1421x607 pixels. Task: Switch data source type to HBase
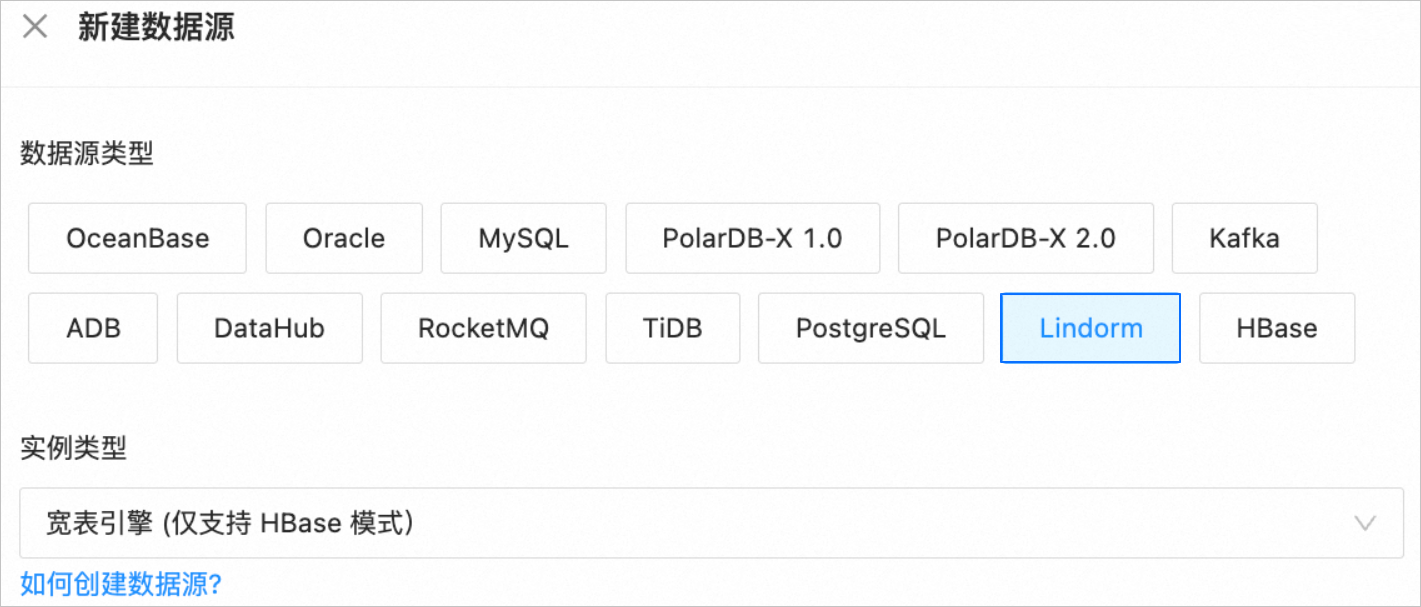1276,328
